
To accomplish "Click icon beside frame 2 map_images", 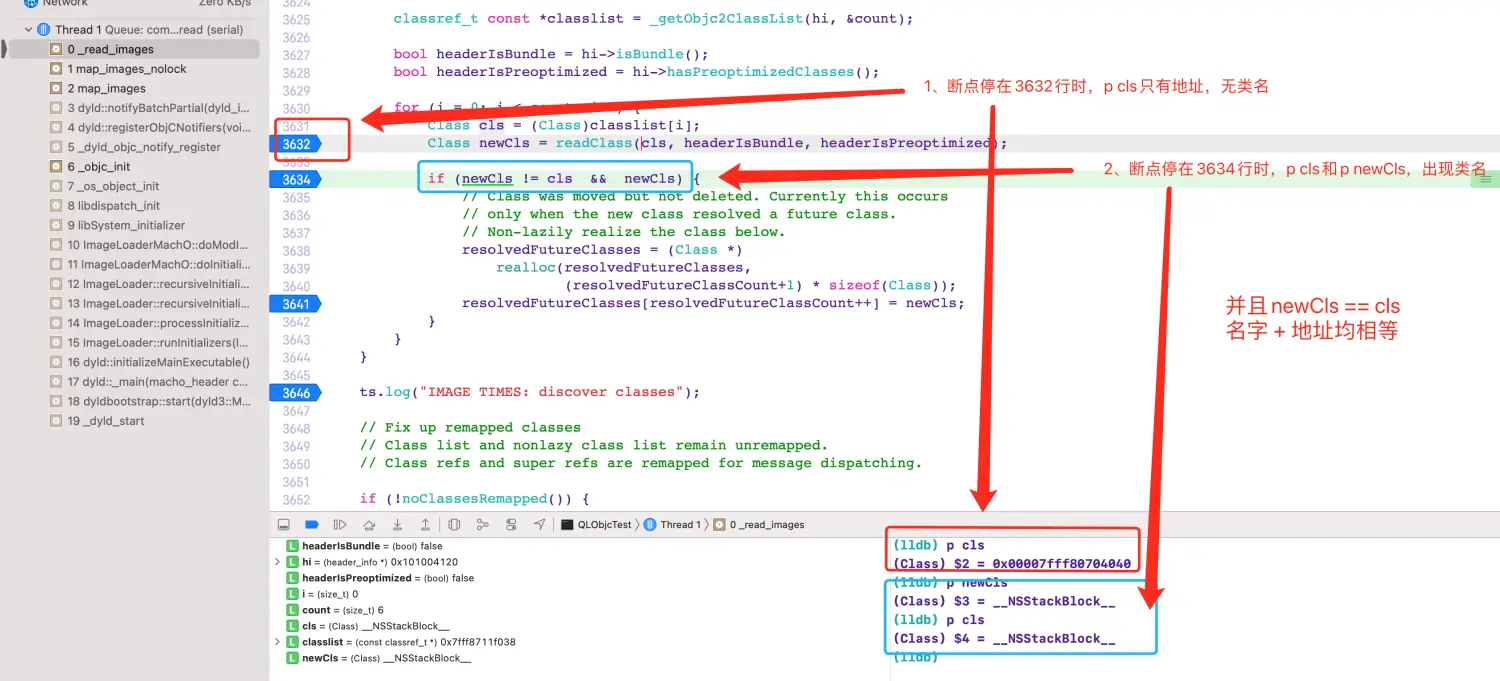I will point(56,88).
